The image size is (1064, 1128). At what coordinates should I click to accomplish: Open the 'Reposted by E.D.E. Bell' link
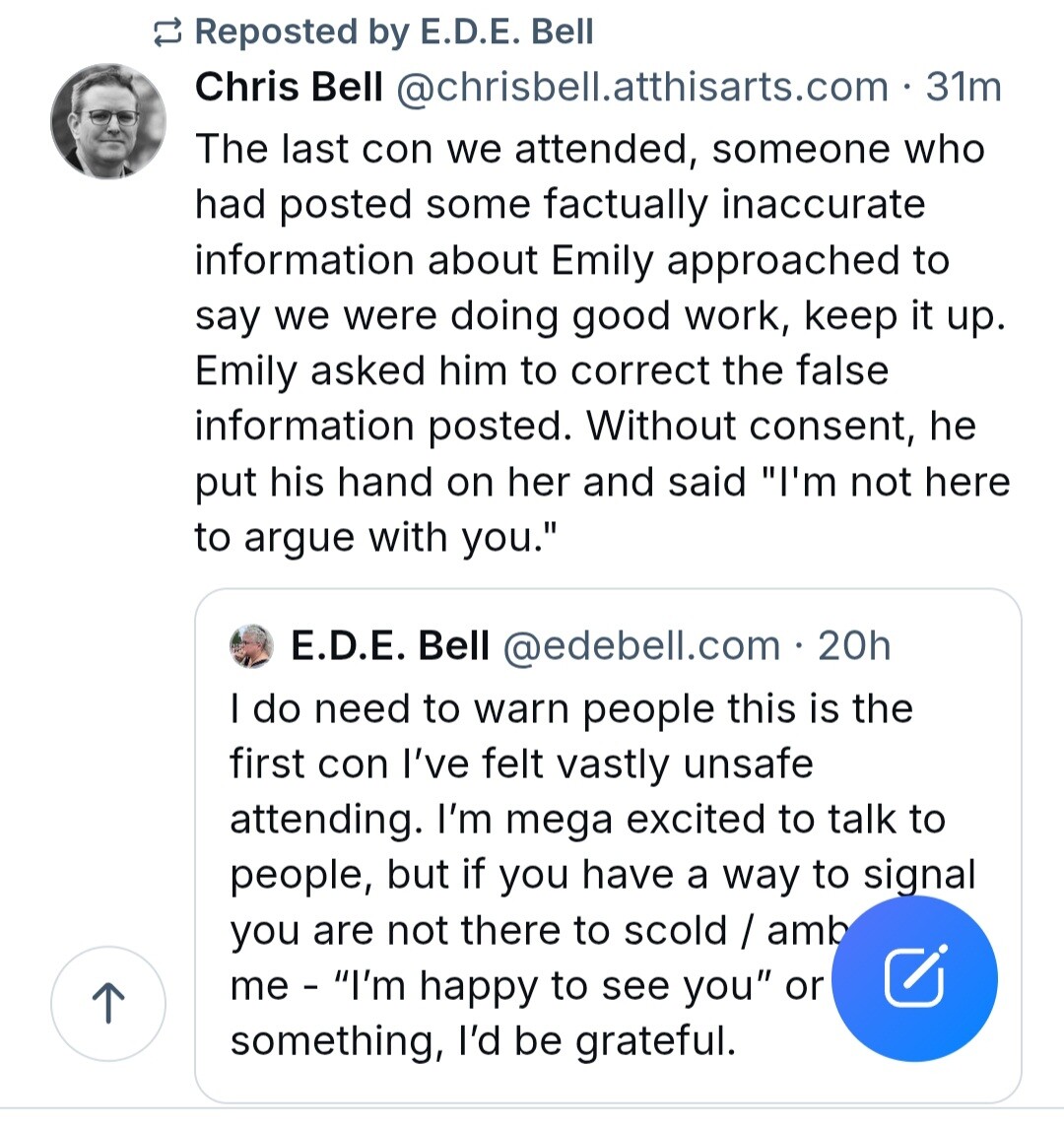(x=394, y=33)
